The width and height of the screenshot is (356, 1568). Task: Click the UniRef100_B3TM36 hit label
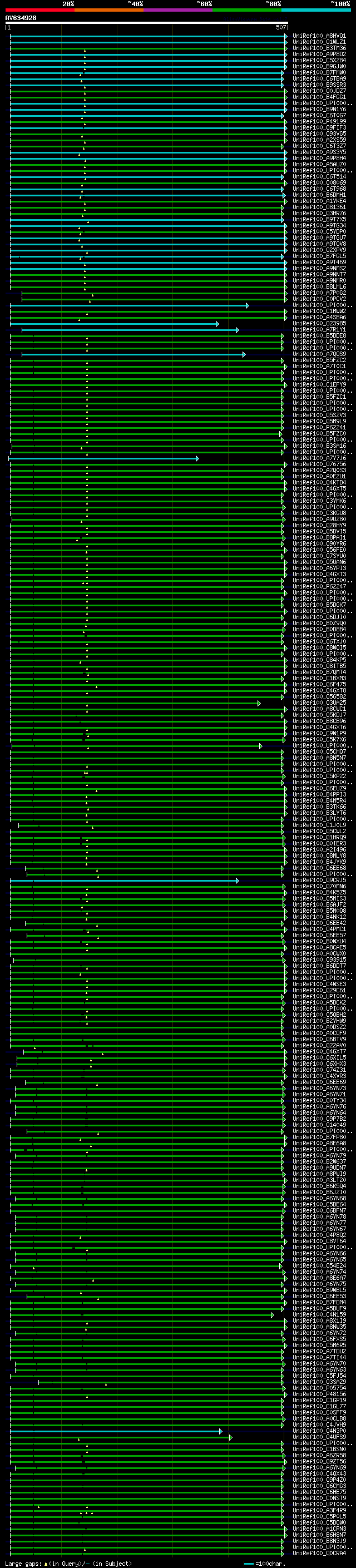319,48
